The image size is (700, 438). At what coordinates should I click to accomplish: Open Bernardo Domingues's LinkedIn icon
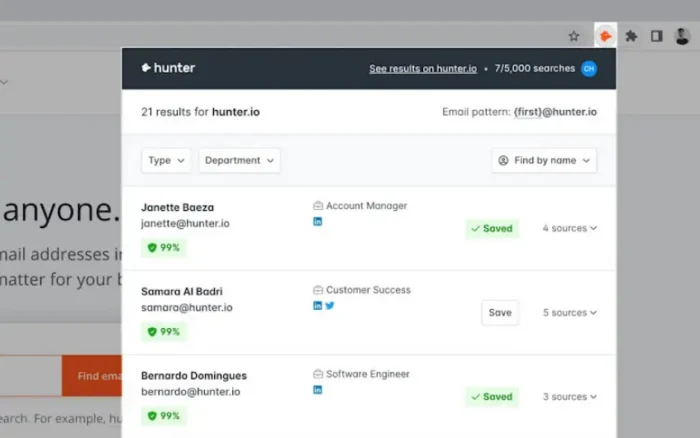coord(317,390)
